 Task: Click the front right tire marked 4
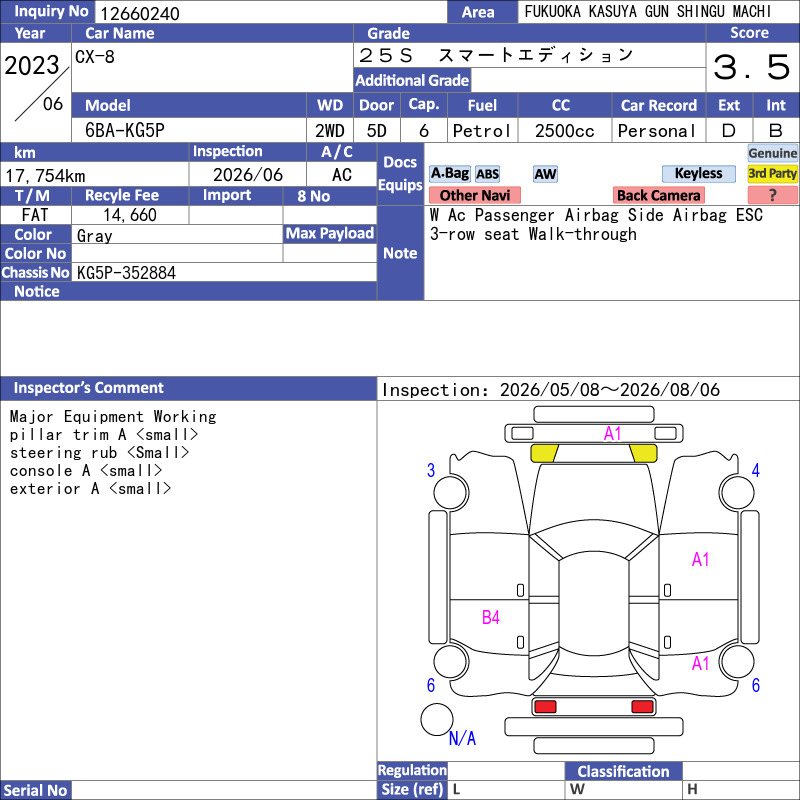click(x=737, y=492)
